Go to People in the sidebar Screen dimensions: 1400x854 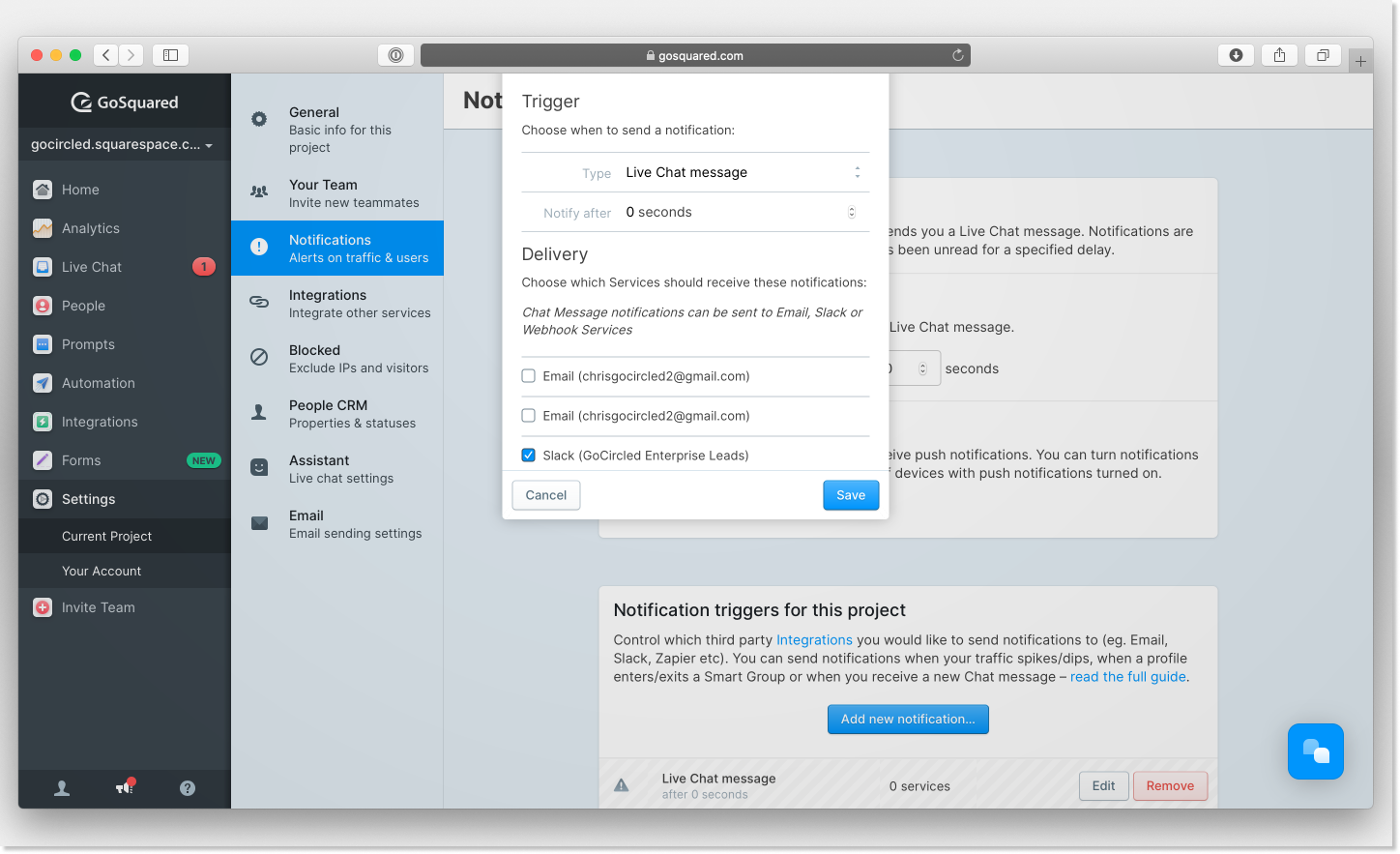pos(124,306)
